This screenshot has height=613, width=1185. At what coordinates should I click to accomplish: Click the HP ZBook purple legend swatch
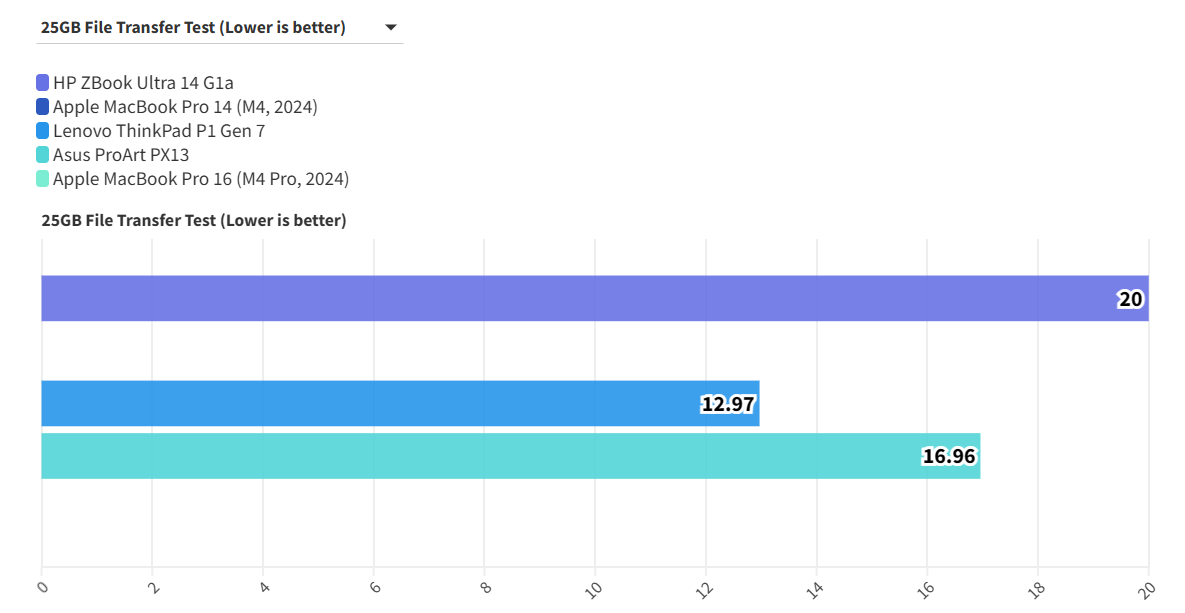[x=43, y=83]
